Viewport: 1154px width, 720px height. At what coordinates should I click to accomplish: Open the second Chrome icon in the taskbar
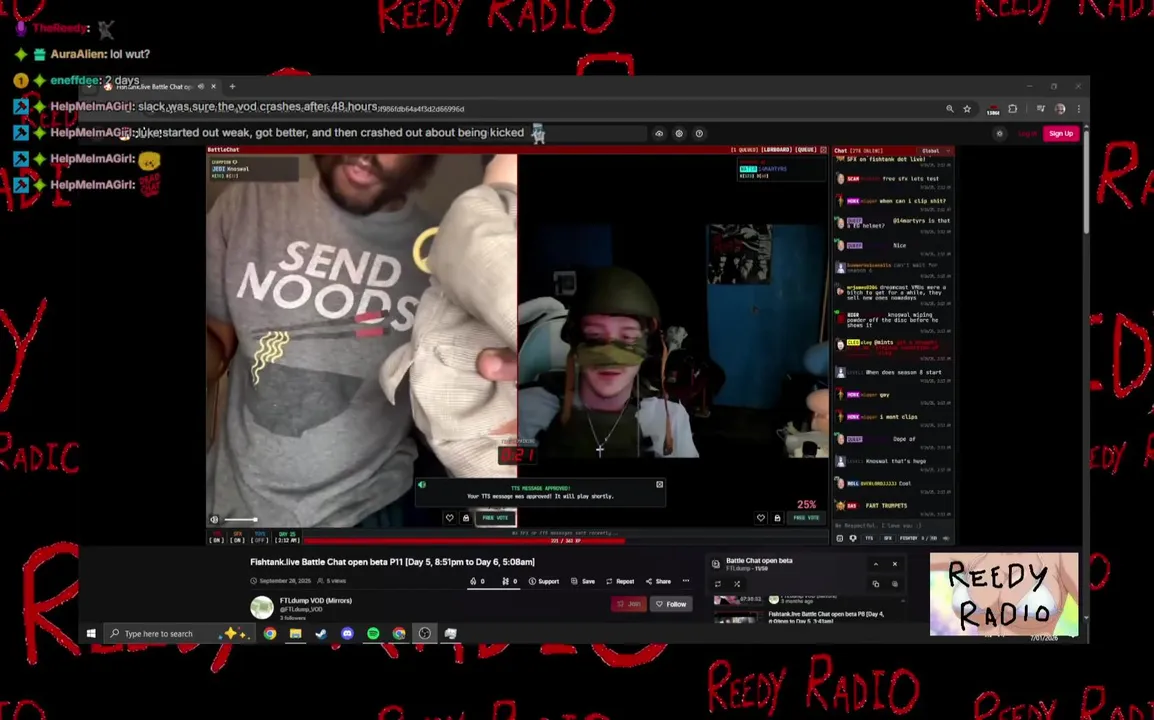(399, 633)
